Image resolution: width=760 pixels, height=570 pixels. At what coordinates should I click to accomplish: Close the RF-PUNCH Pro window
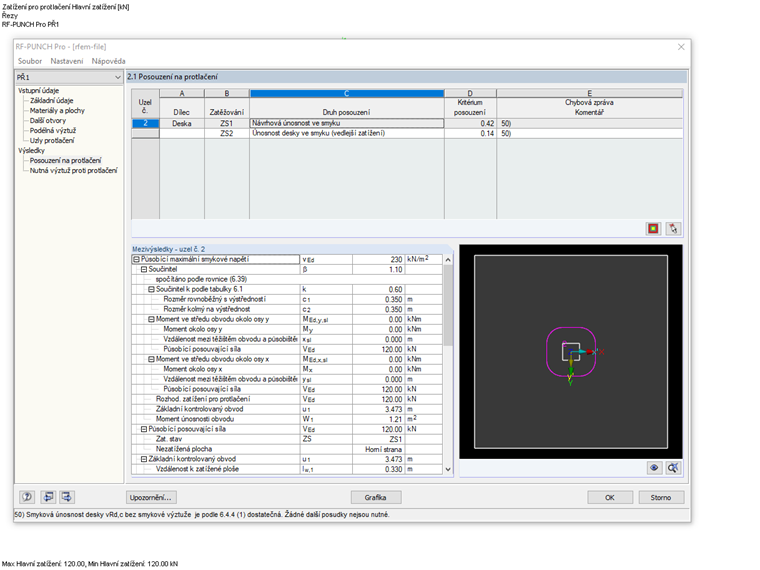[x=681, y=47]
